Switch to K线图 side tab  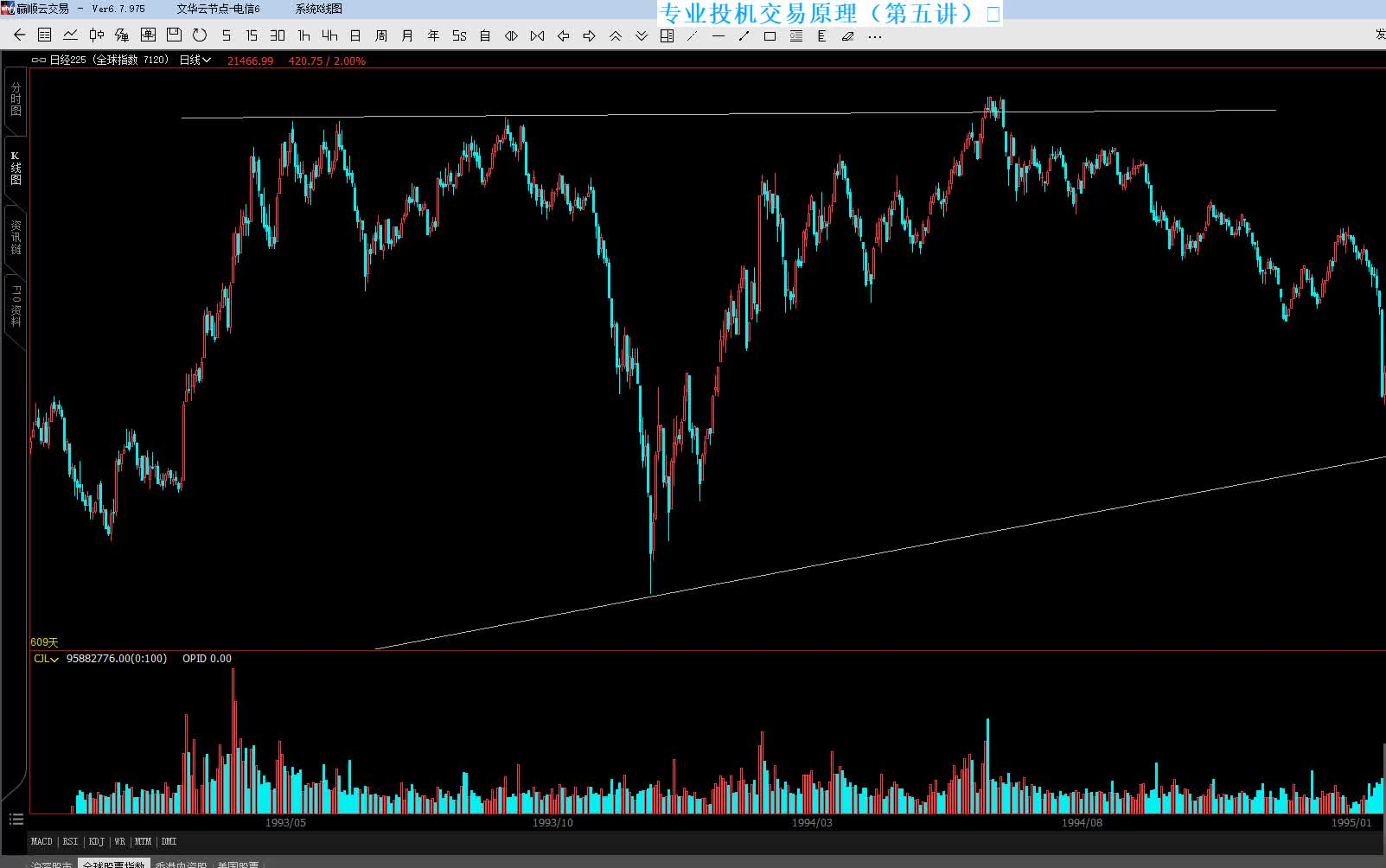coord(16,168)
